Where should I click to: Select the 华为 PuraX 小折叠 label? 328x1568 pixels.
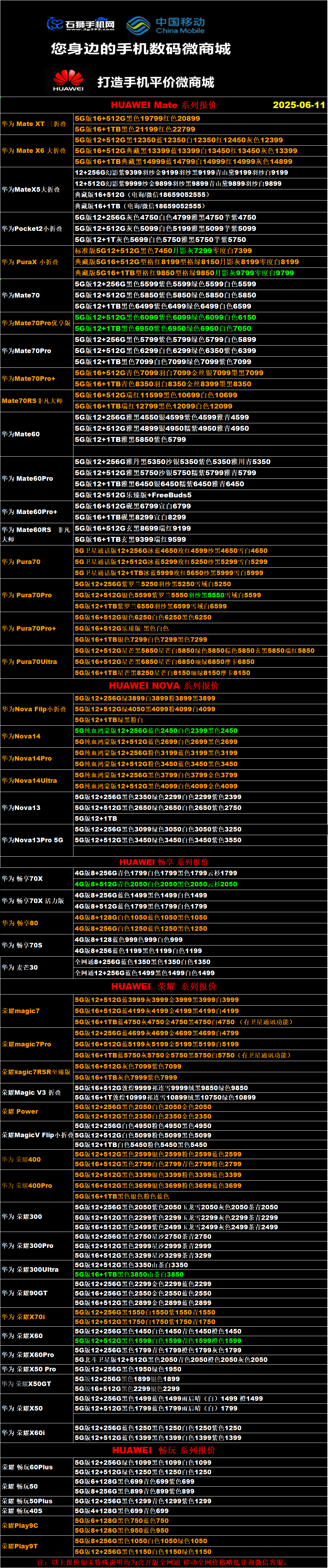[30, 262]
